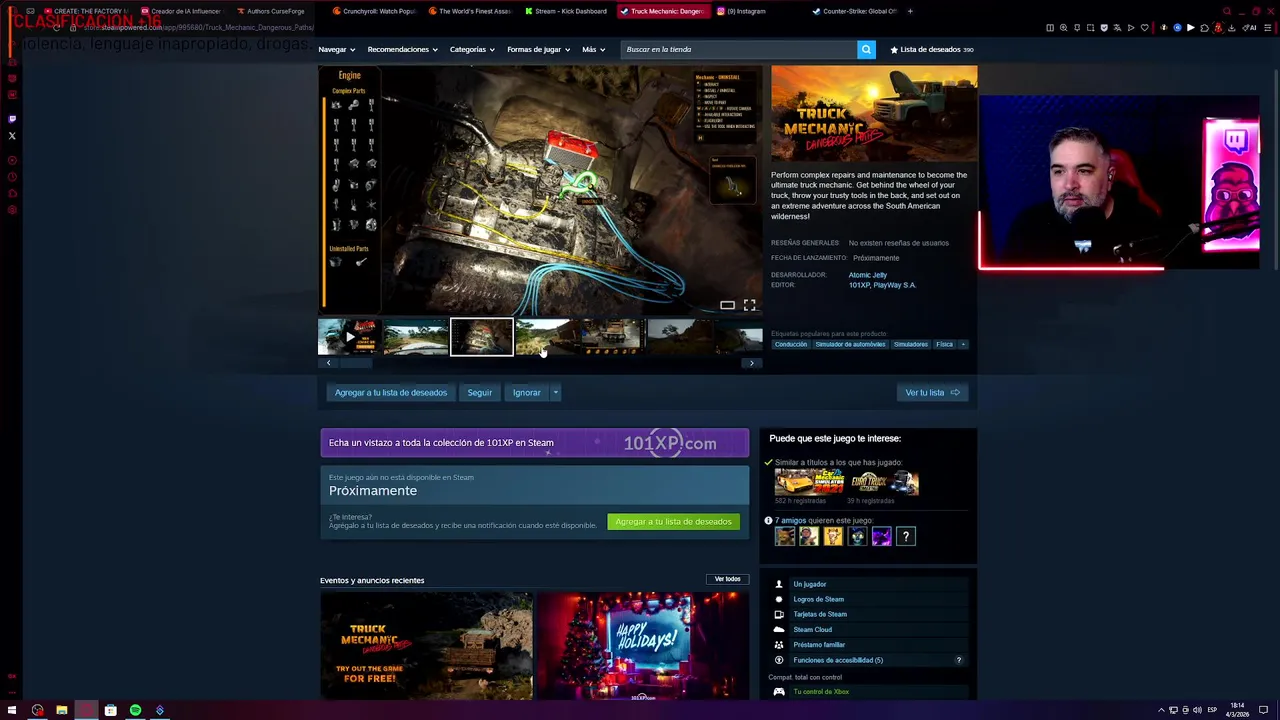This screenshot has width=1280, height=720.
Task: Click the thumbnail strip left arrow
Action: [328, 363]
